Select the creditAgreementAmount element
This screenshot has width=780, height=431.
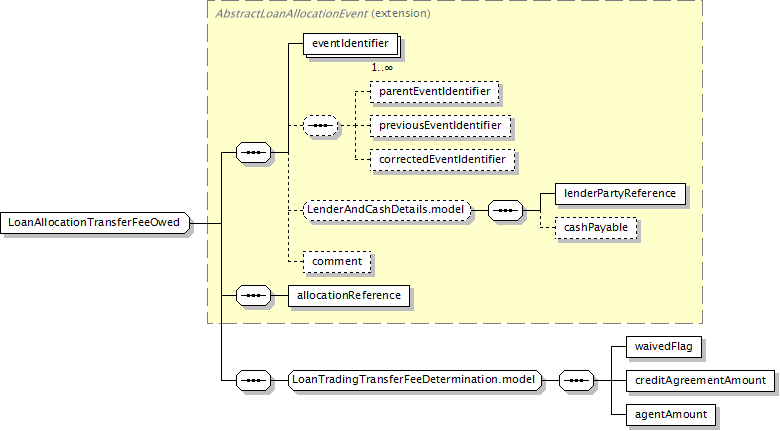(x=700, y=381)
